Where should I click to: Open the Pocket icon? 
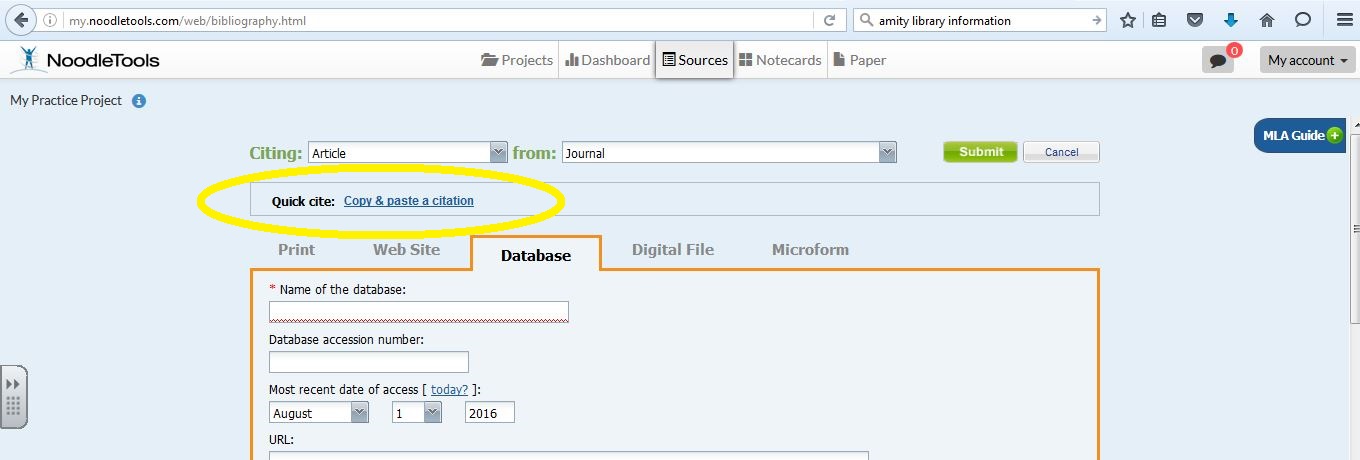(x=1194, y=20)
